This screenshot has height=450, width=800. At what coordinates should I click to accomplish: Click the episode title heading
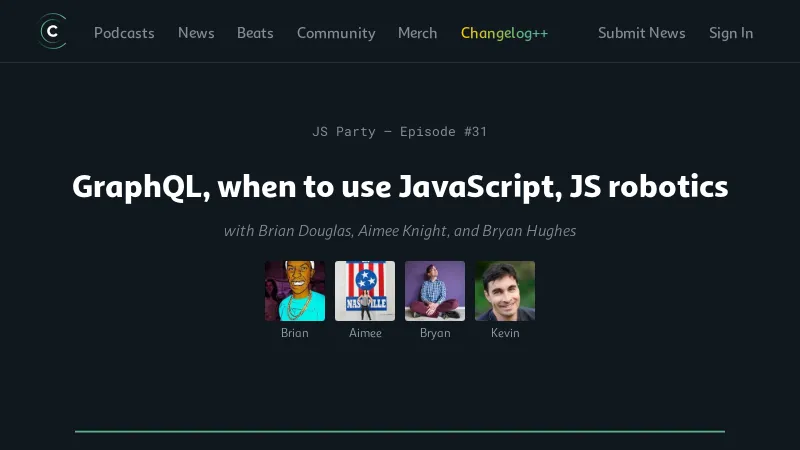click(x=400, y=187)
